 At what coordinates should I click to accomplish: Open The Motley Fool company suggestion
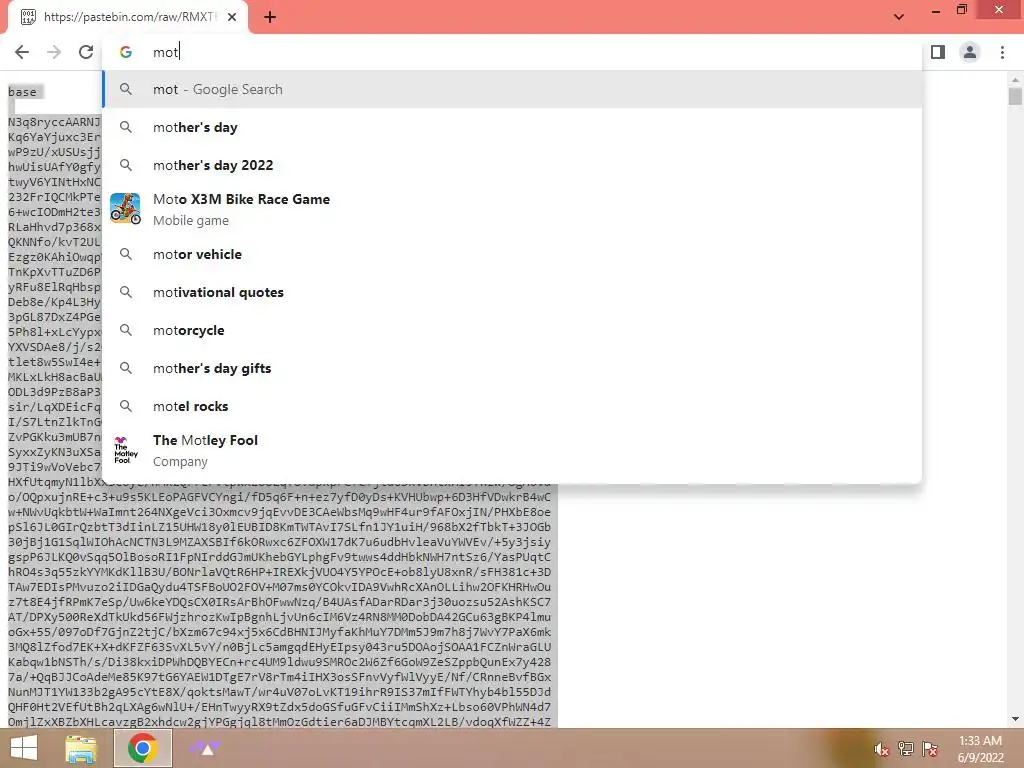[x=513, y=450]
